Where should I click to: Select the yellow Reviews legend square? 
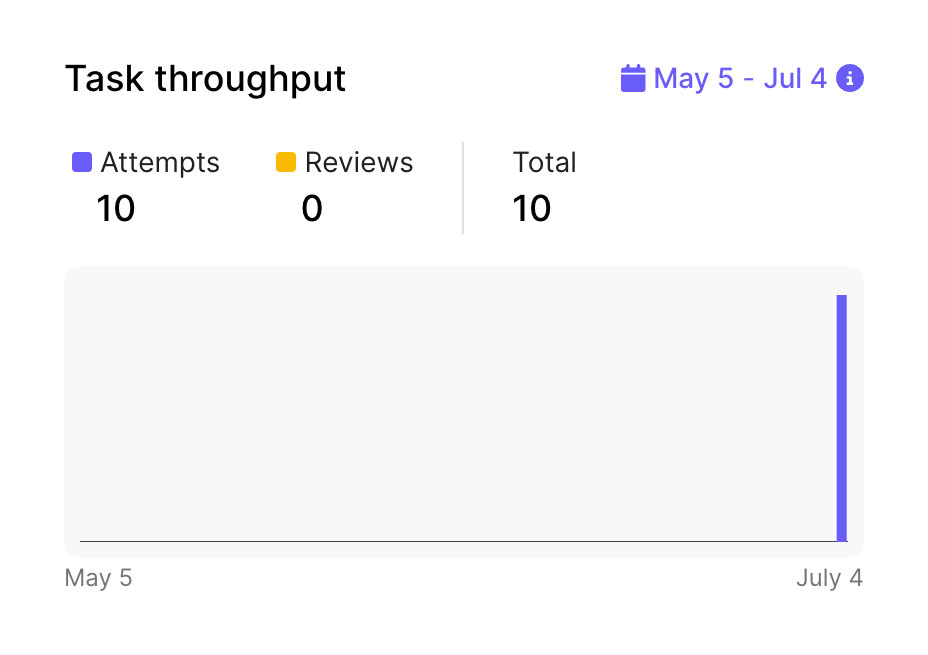point(285,161)
